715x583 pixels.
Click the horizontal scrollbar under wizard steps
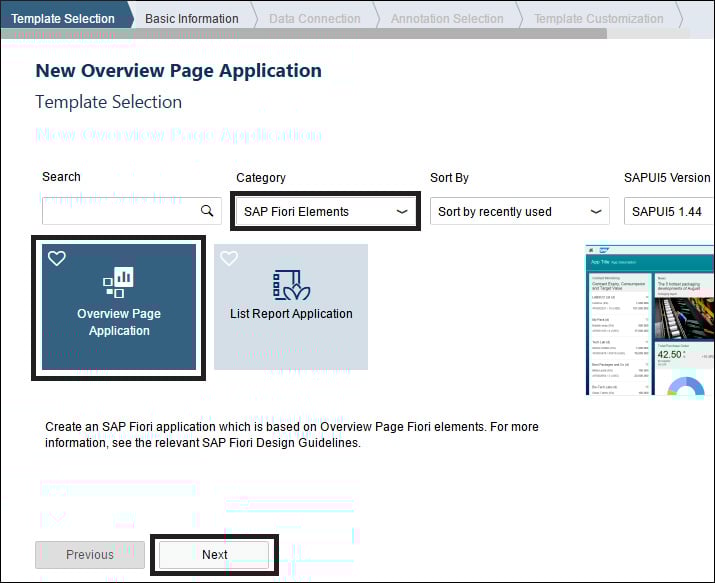[x=304, y=33]
